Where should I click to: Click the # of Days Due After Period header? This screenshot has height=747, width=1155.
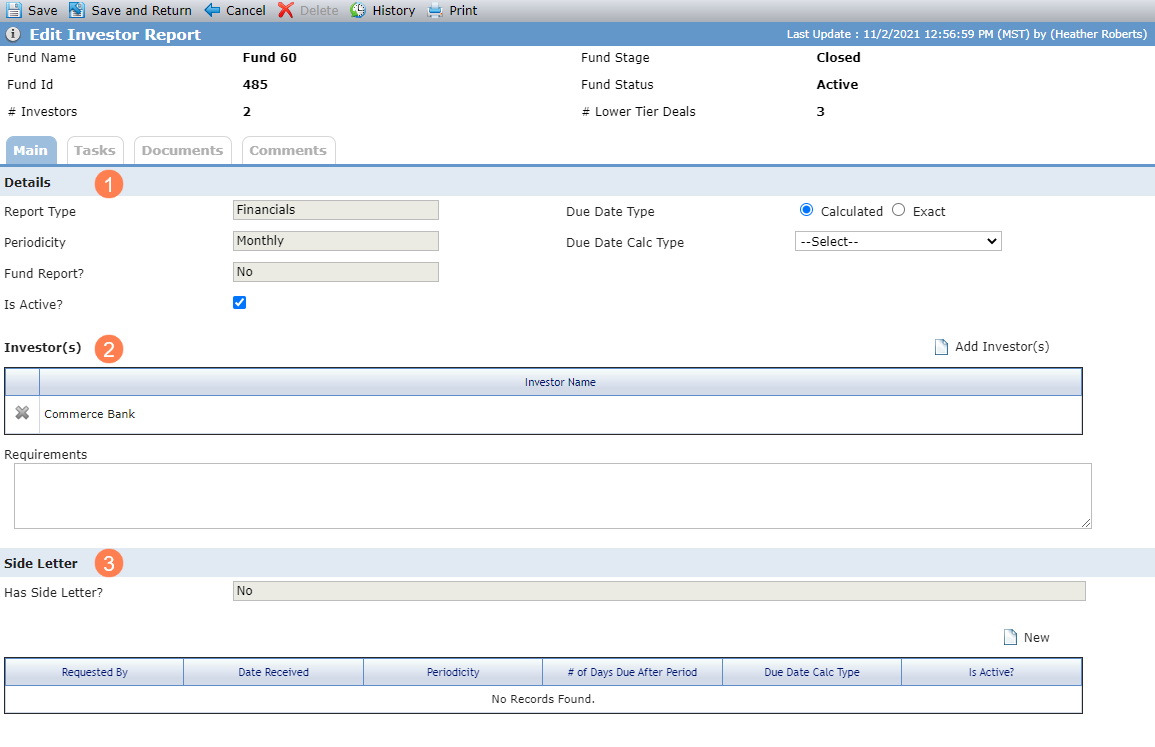click(632, 672)
